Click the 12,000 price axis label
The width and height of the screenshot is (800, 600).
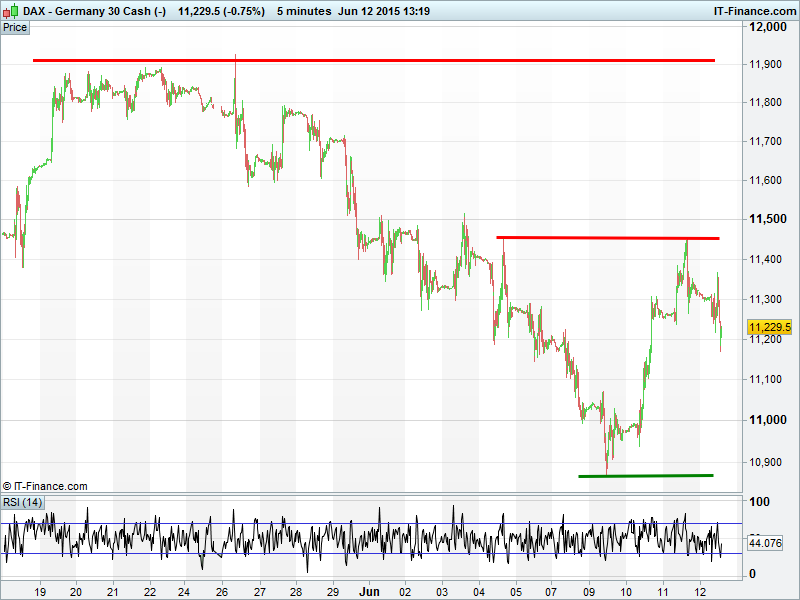pos(768,27)
